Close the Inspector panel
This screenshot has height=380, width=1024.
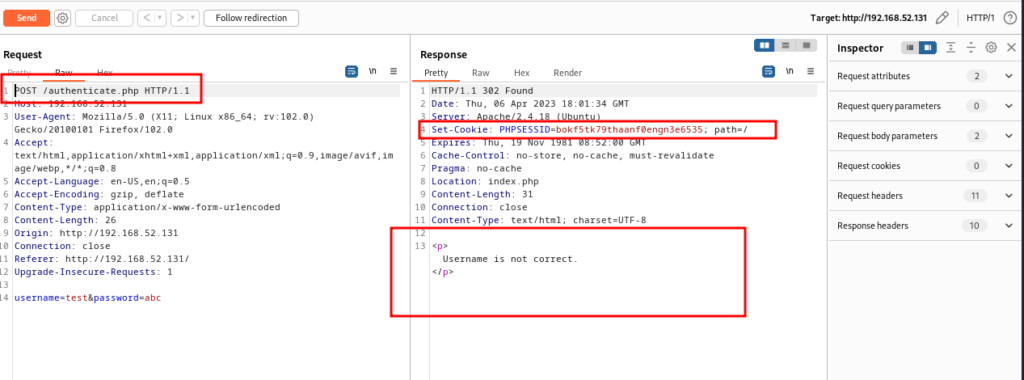(1011, 47)
